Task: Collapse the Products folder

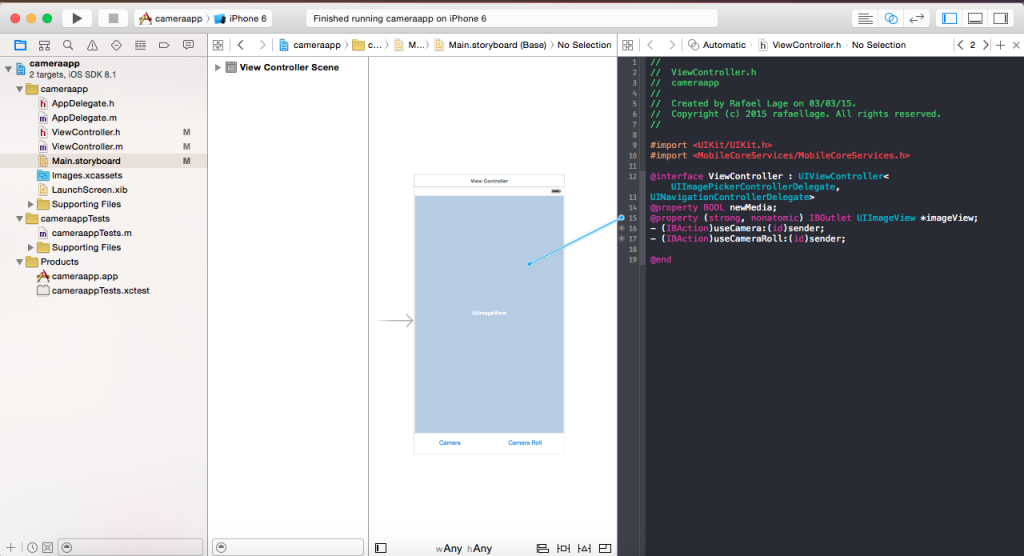Action: click(x=19, y=262)
